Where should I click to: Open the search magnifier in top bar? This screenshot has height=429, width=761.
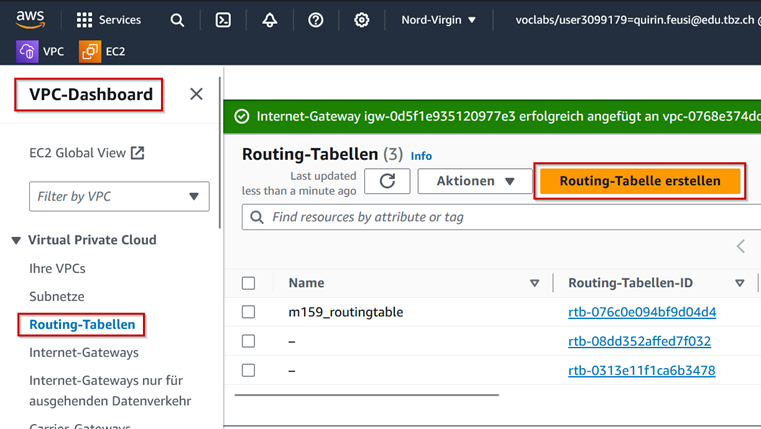click(177, 20)
